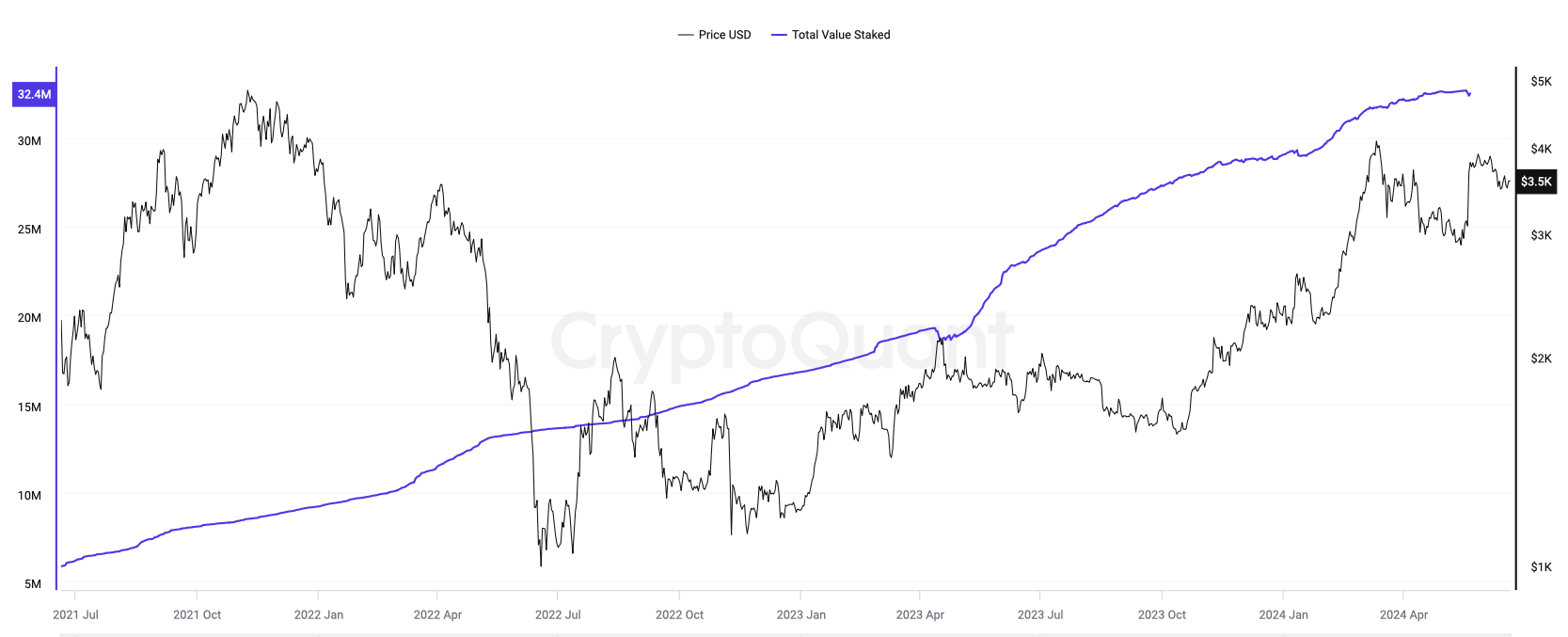The width and height of the screenshot is (1568, 637).
Task: Click the 30M left axis label
Action: [29, 141]
